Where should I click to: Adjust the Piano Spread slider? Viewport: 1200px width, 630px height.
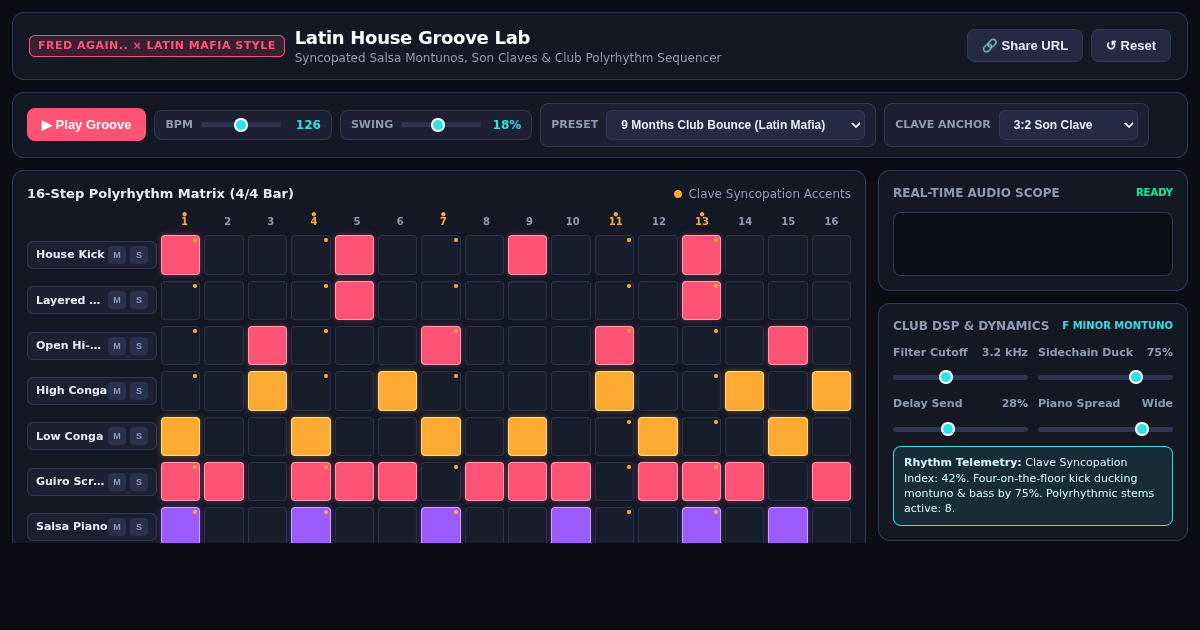coord(1105,429)
